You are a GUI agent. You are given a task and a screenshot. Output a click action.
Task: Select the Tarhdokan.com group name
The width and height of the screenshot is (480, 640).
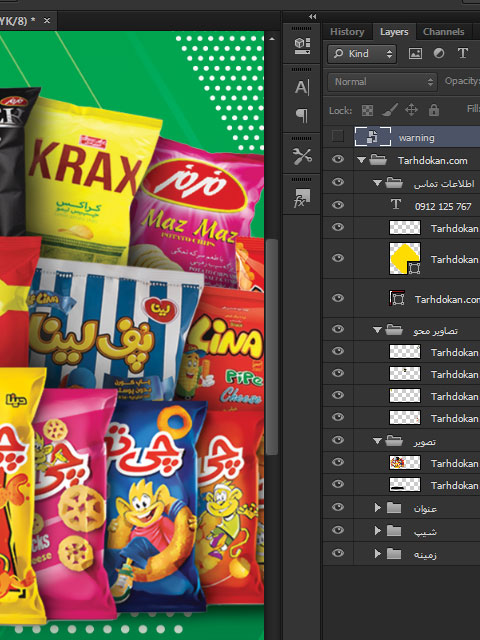click(x=433, y=160)
